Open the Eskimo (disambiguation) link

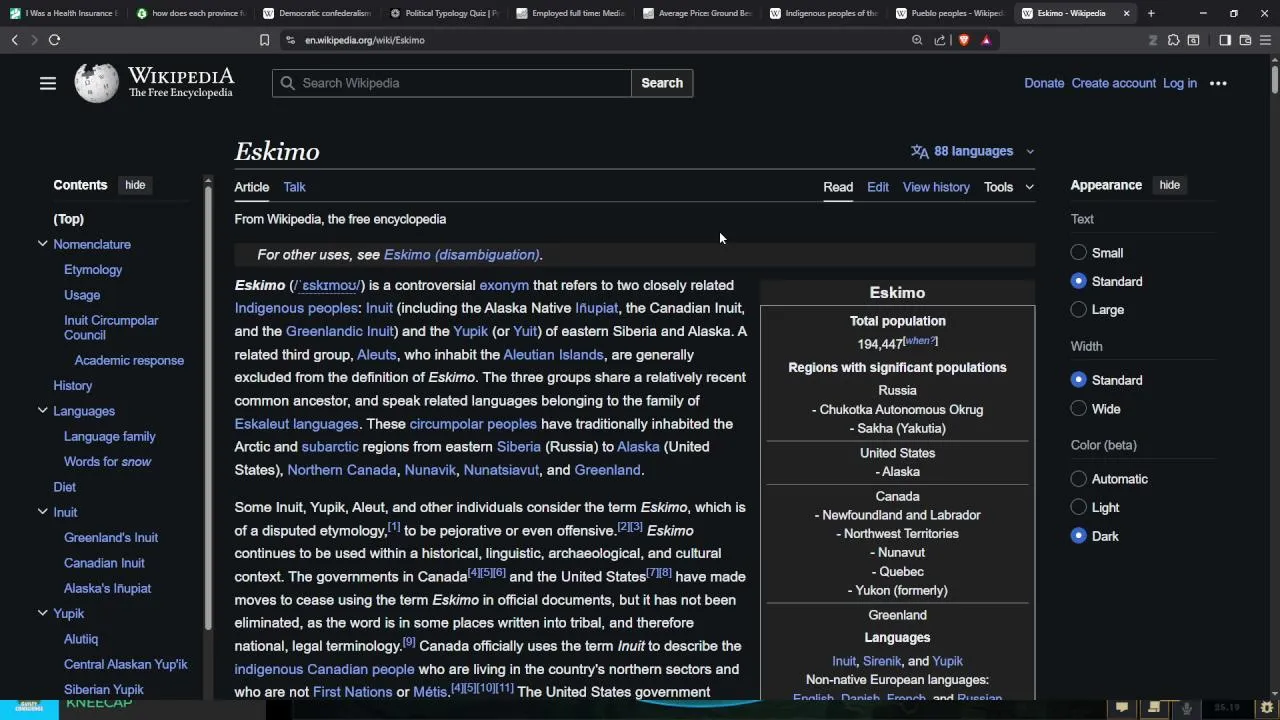[x=461, y=255]
